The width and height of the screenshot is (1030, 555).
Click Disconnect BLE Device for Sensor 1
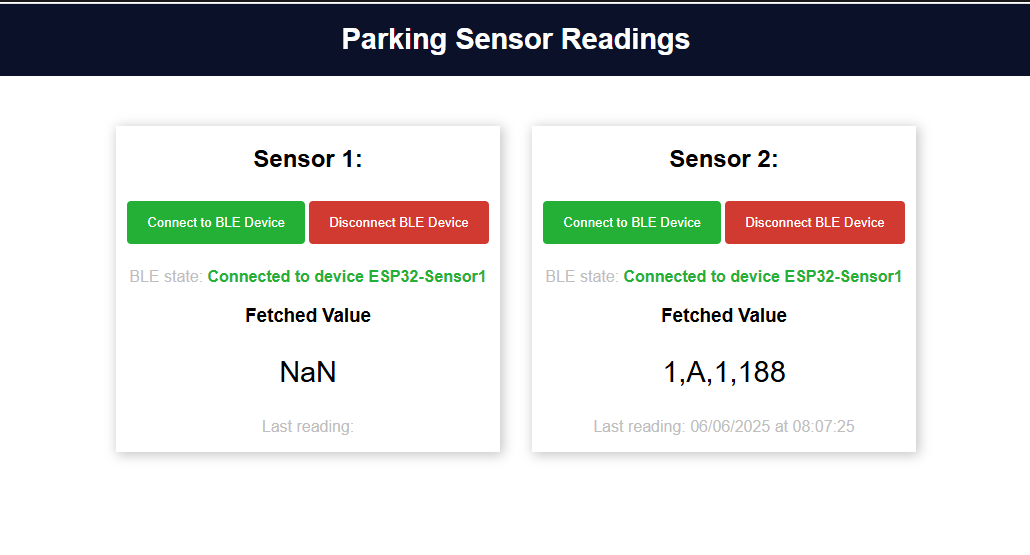point(399,223)
